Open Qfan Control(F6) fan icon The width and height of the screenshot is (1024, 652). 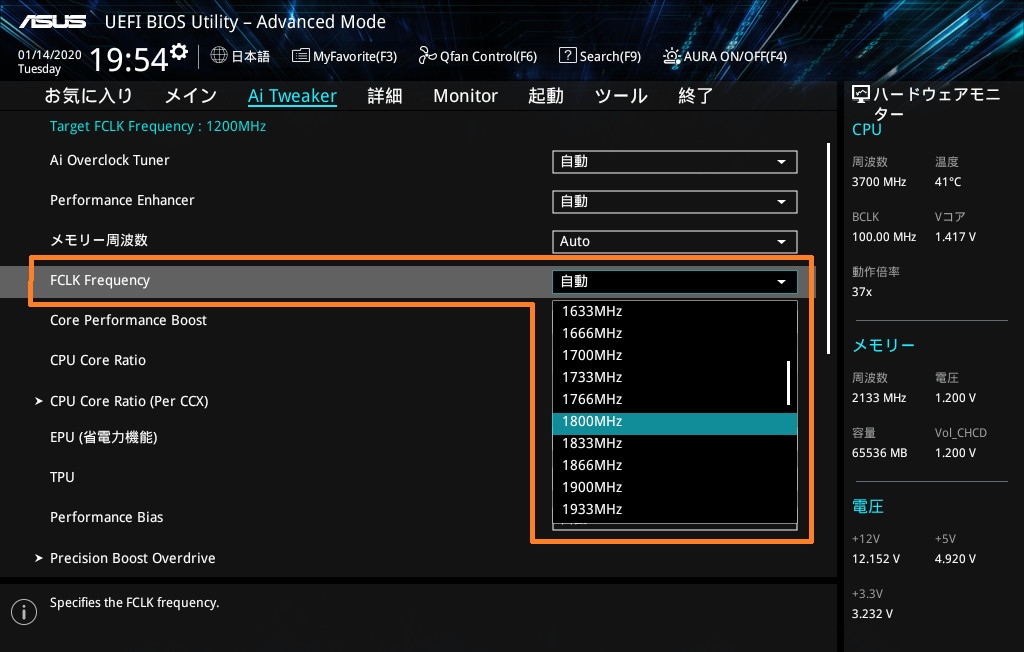(x=427, y=56)
